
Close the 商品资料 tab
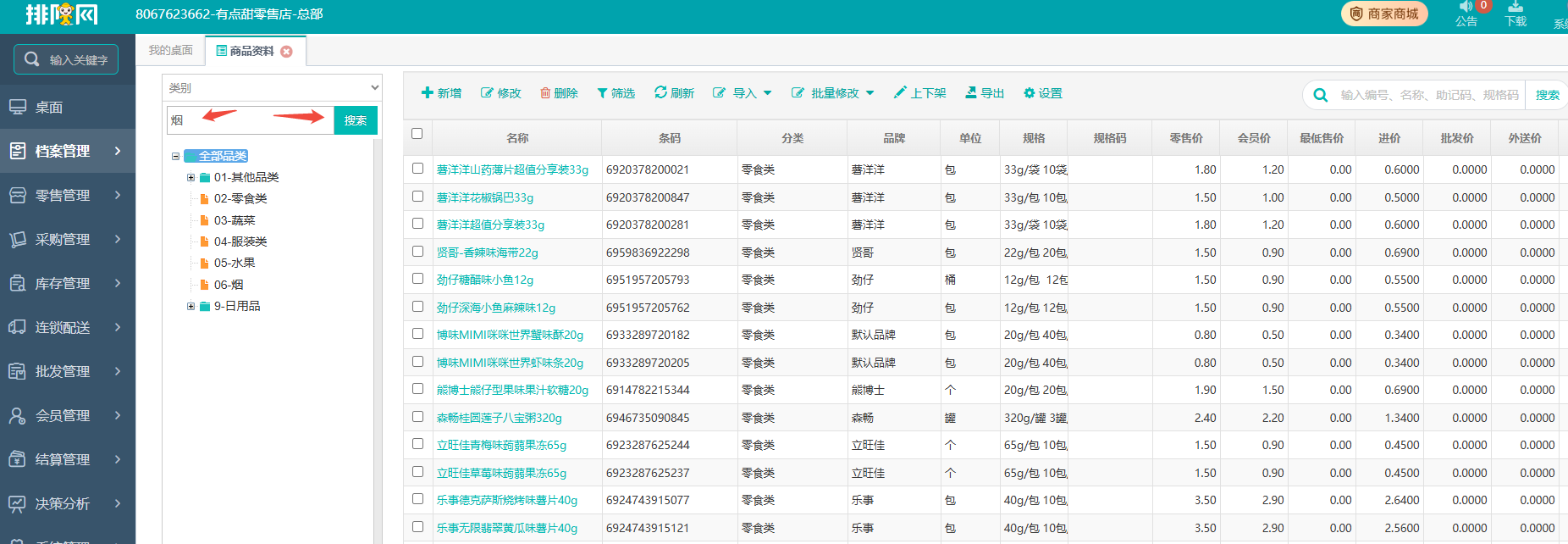point(286,52)
